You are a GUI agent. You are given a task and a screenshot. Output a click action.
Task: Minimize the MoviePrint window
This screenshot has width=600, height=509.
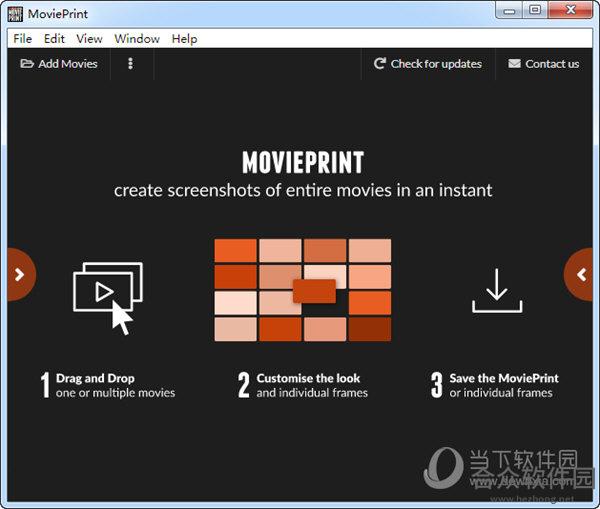tap(509, 10)
